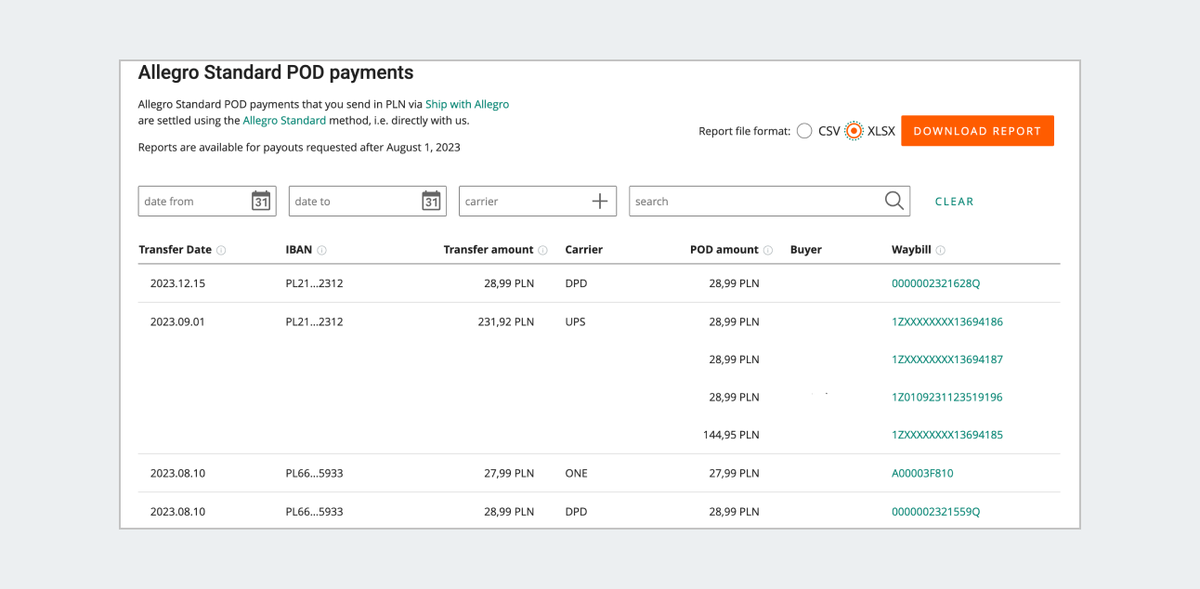The width and height of the screenshot is (1200, 589).
Task: Click the search magnifier icon
Action: tap(895, 201)
